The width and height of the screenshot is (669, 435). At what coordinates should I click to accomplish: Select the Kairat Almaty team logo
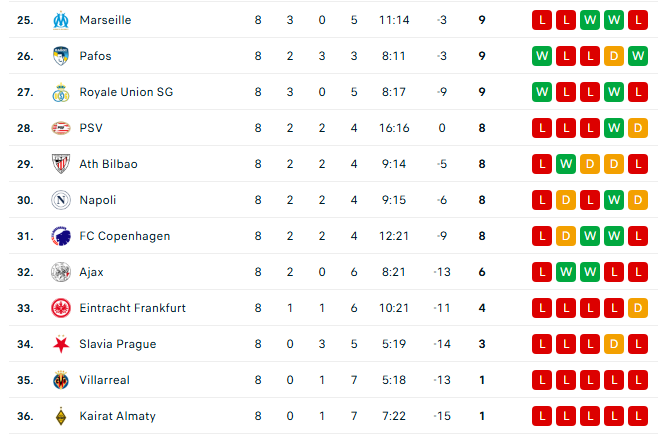(x=59, y=416)
